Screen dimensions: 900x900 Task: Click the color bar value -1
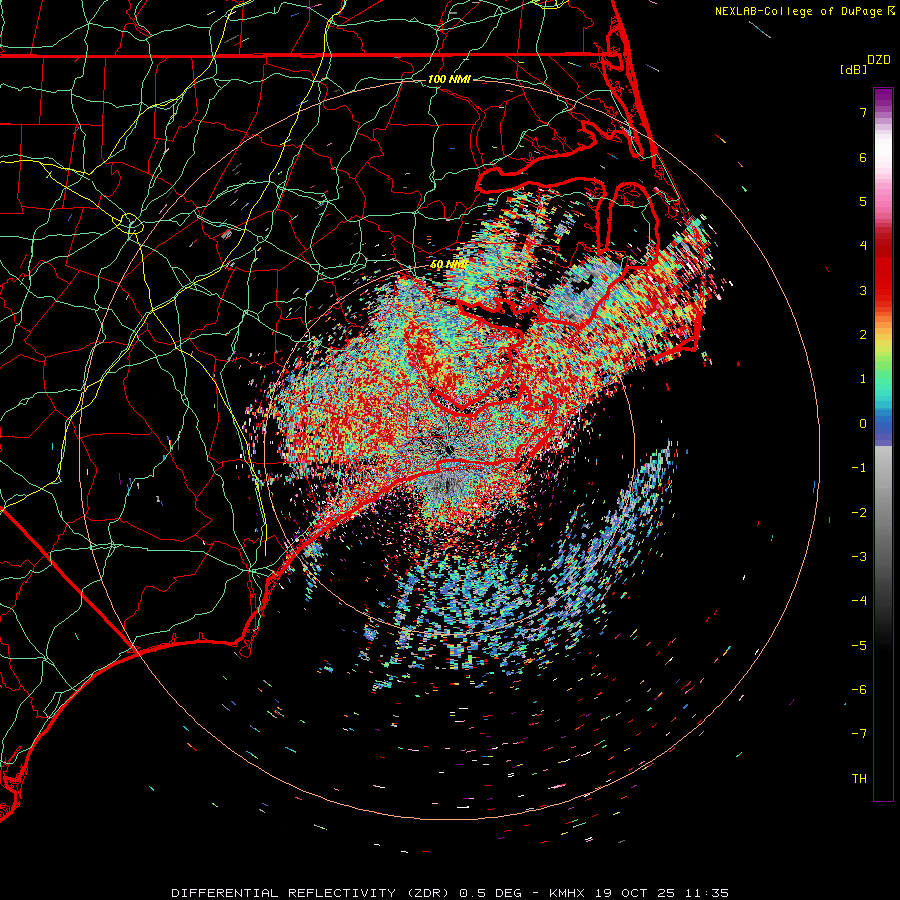click(x=859, y=468)
